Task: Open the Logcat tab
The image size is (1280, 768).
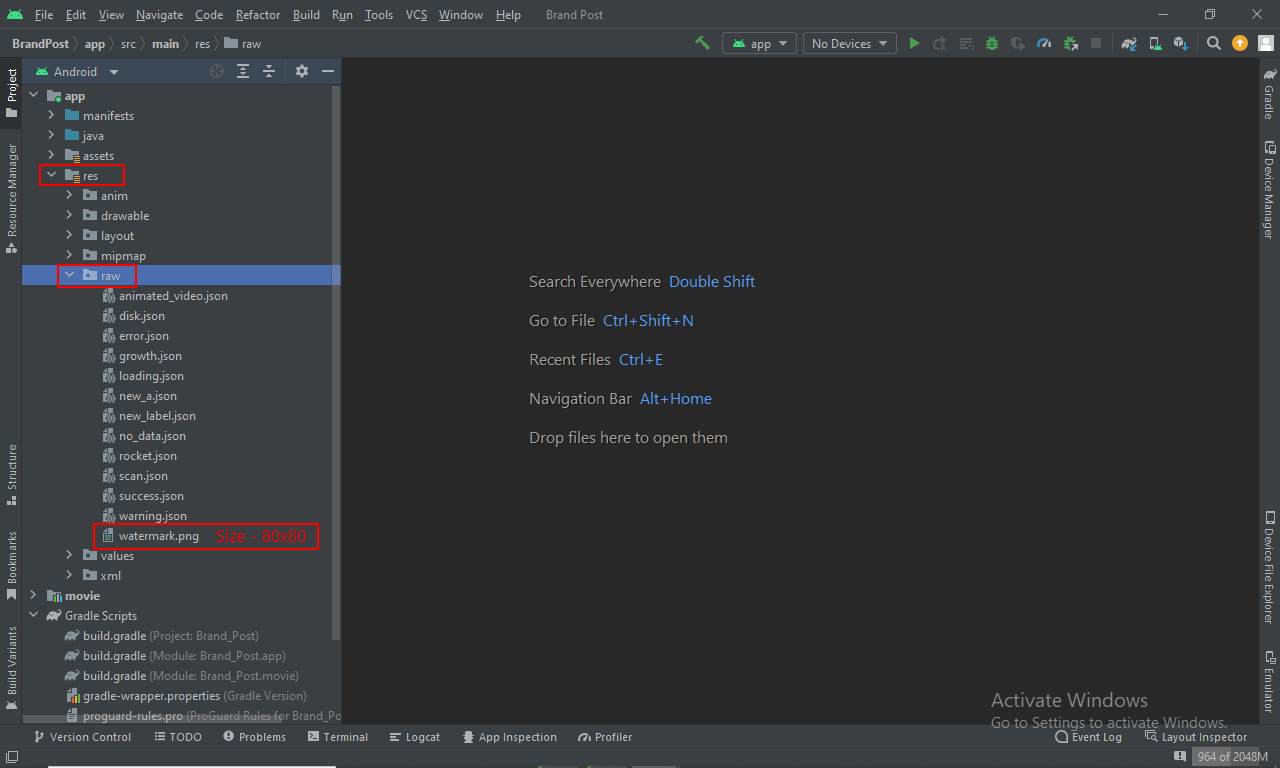Action: pos(414,737)
